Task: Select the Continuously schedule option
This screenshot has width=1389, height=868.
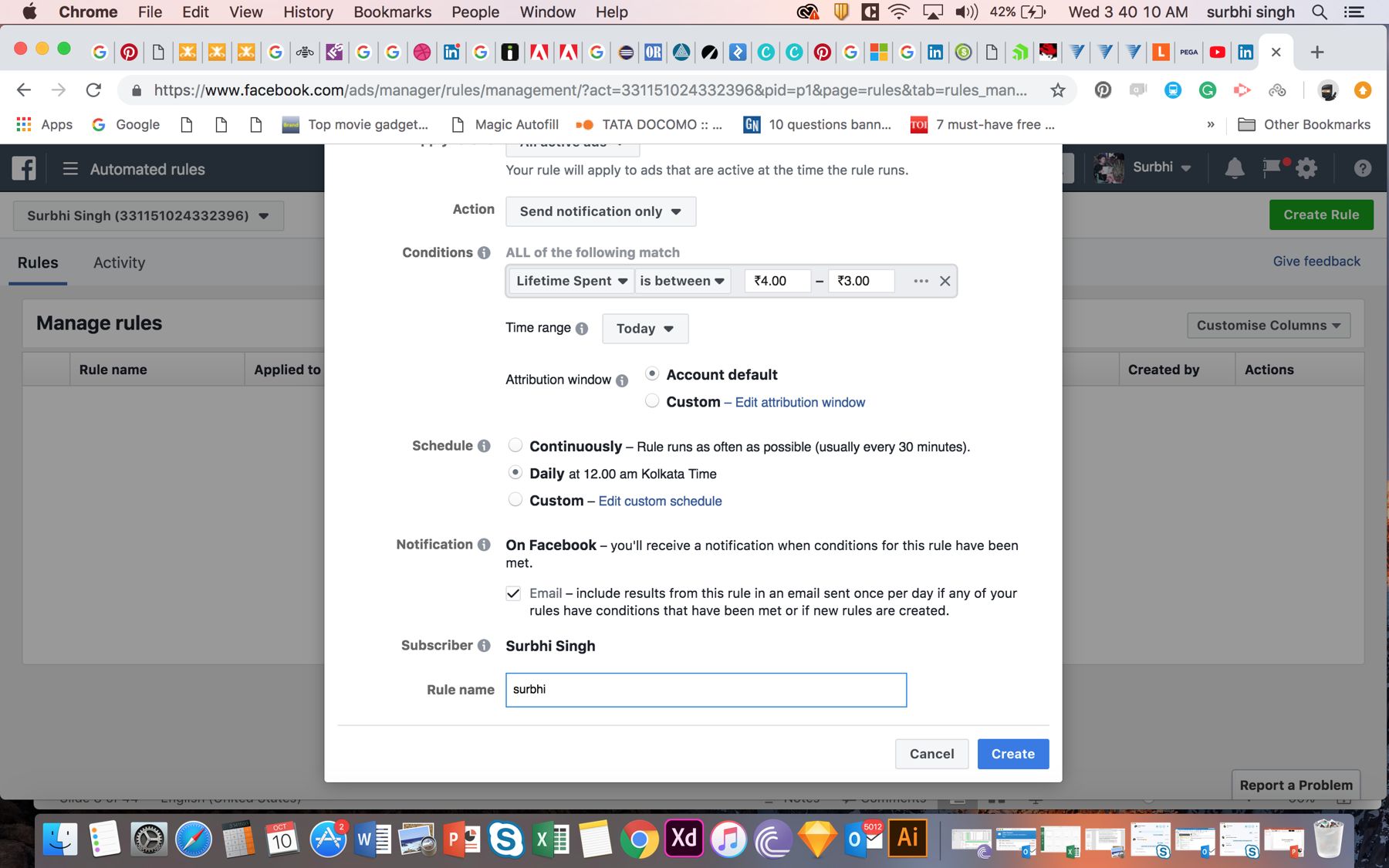Action: (515, 445)
